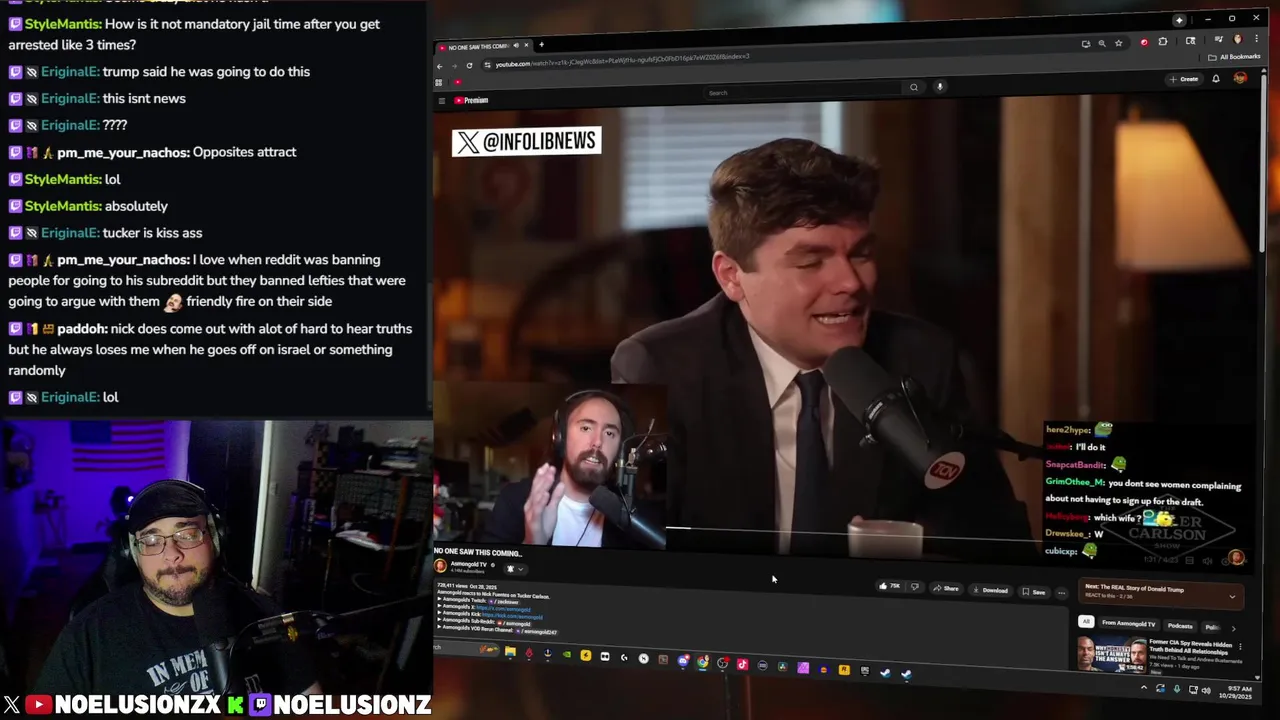The height and width of the screenshot is (720, 1280).
Task: Dislike the Asmongold video
Action: click(x=915, y=586)
